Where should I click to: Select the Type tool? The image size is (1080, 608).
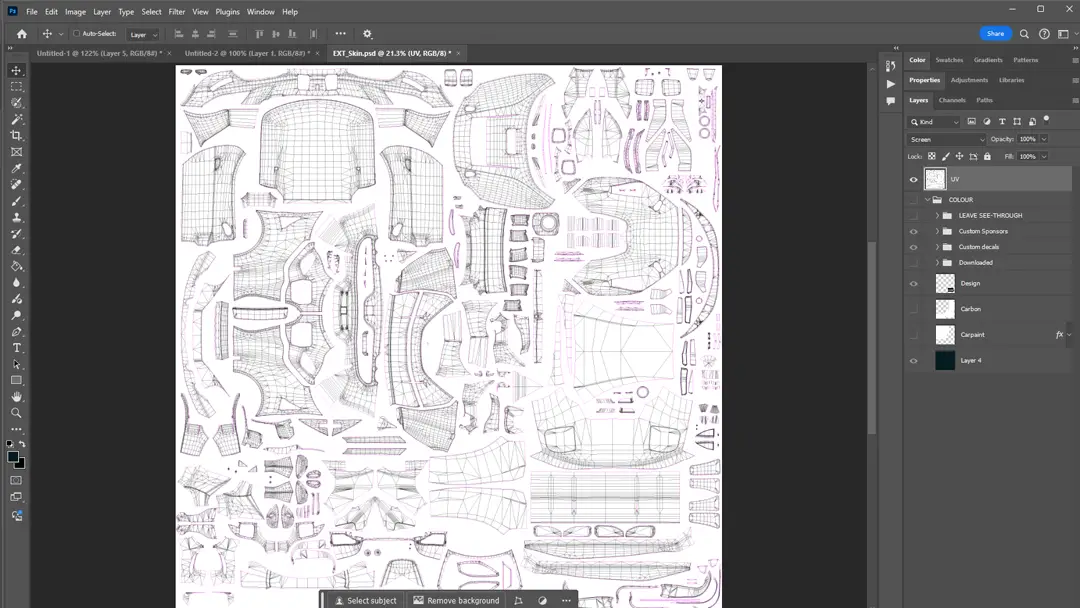[15, 348]
